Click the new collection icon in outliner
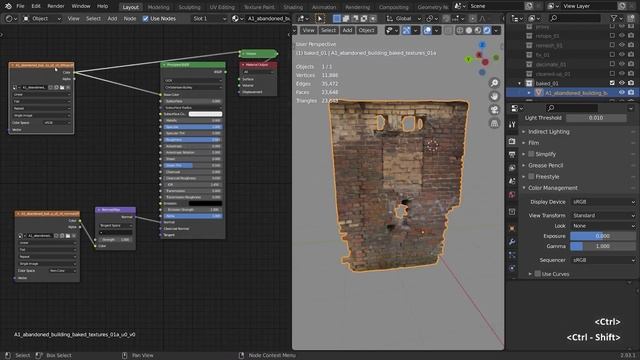Image resolution: width=640 pixels, height=360 pixels. pyautogui.click(x=631, y=18)
